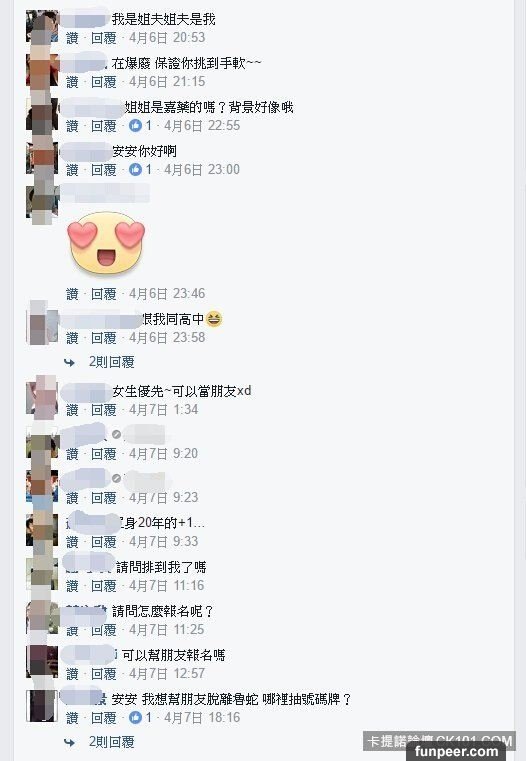Reply to the comment 可以幫朋友報名嗎
This screenshot has height=761, width=526.
104,674
